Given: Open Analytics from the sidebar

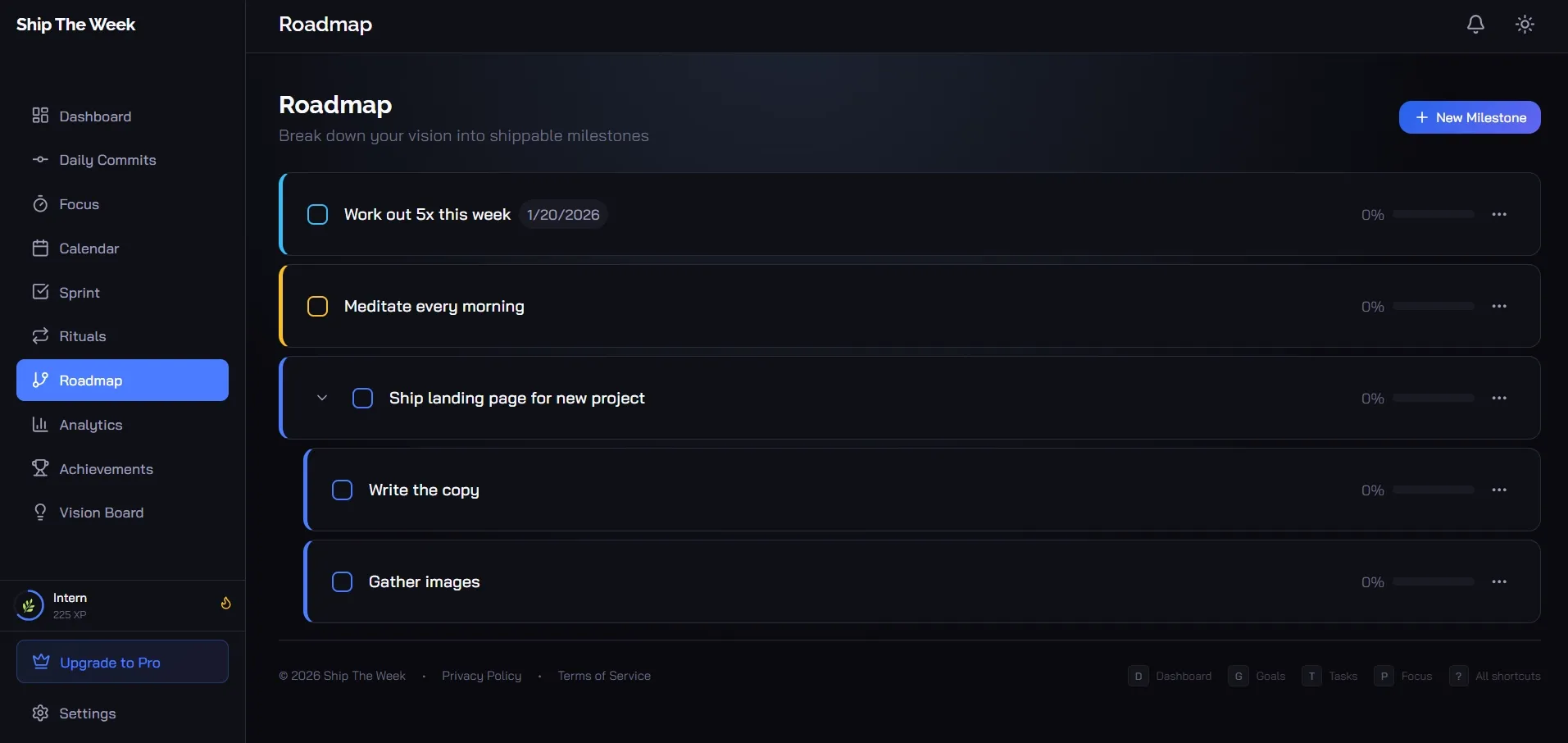Looking at the screenshot, I should (90, 425).
